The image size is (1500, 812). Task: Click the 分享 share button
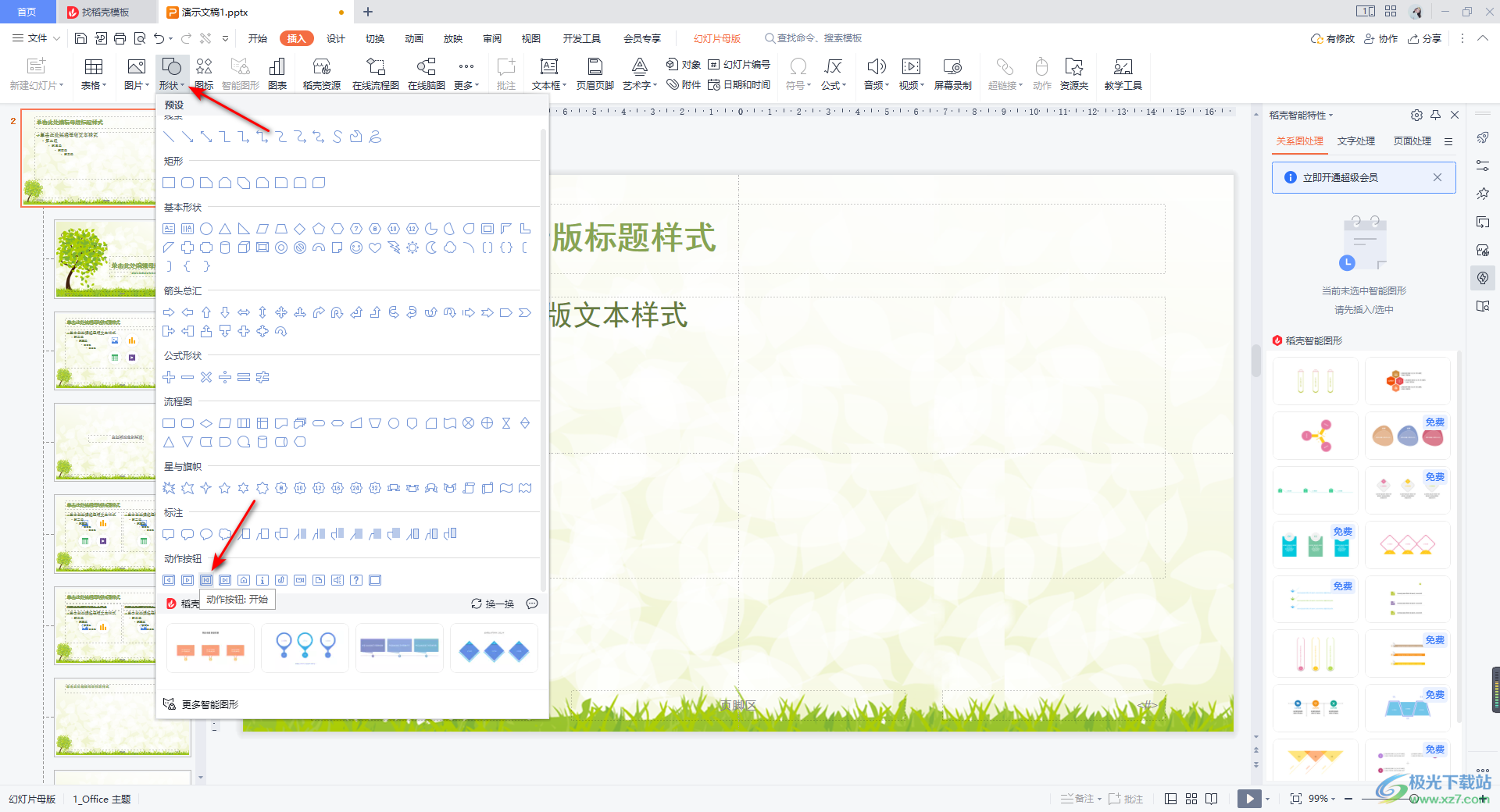(x=1425, y=38)
